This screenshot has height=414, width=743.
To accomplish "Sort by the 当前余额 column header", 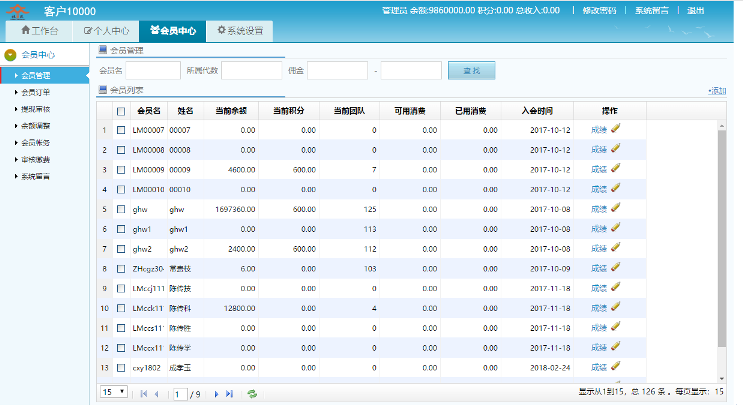I will coord(231,111).
